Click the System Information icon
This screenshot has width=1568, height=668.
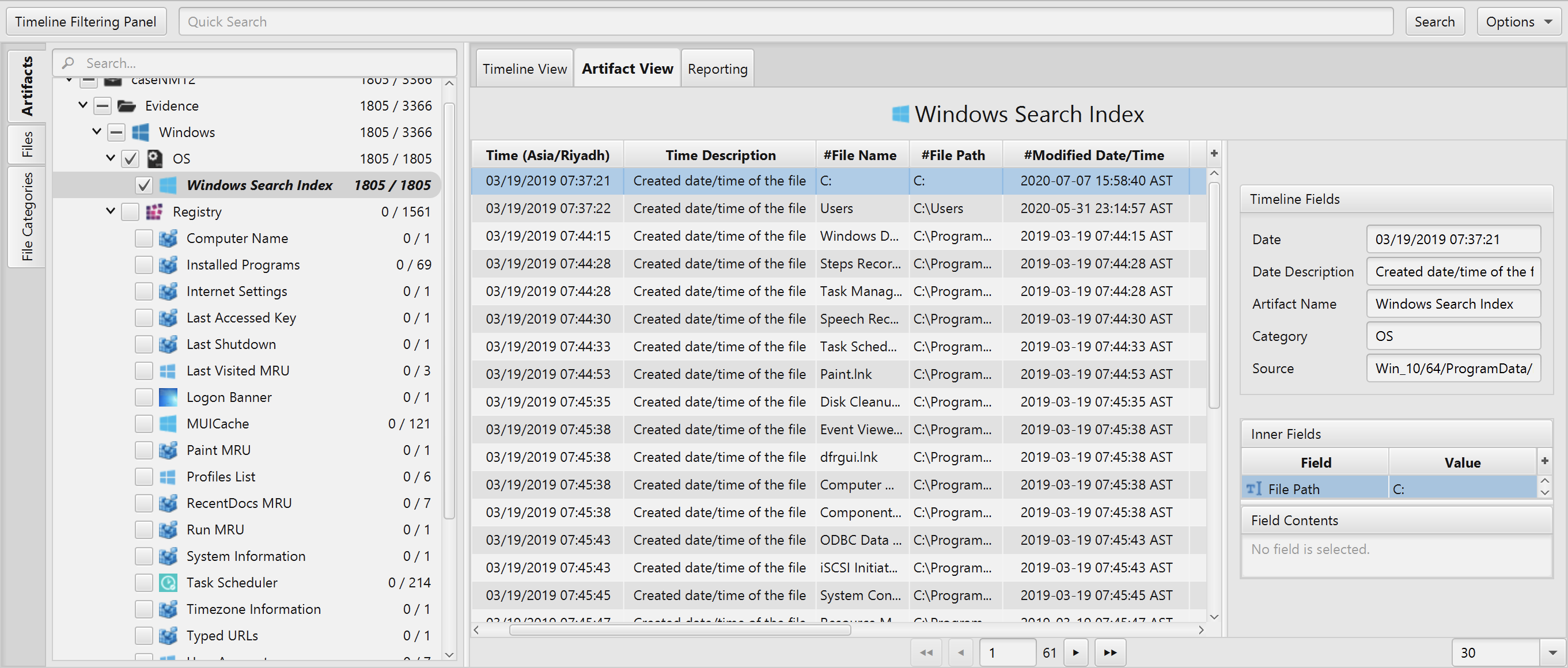point(168,556)
